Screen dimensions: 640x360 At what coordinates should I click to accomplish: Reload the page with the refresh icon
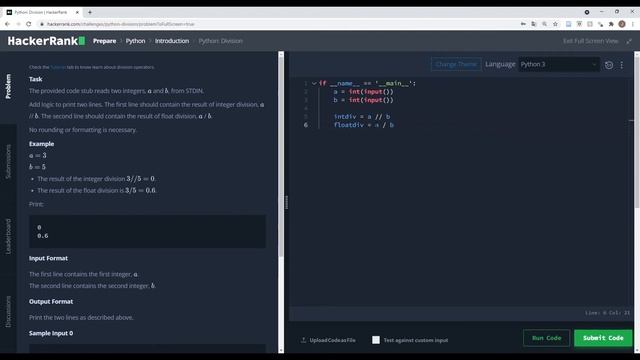pos(28,24)
